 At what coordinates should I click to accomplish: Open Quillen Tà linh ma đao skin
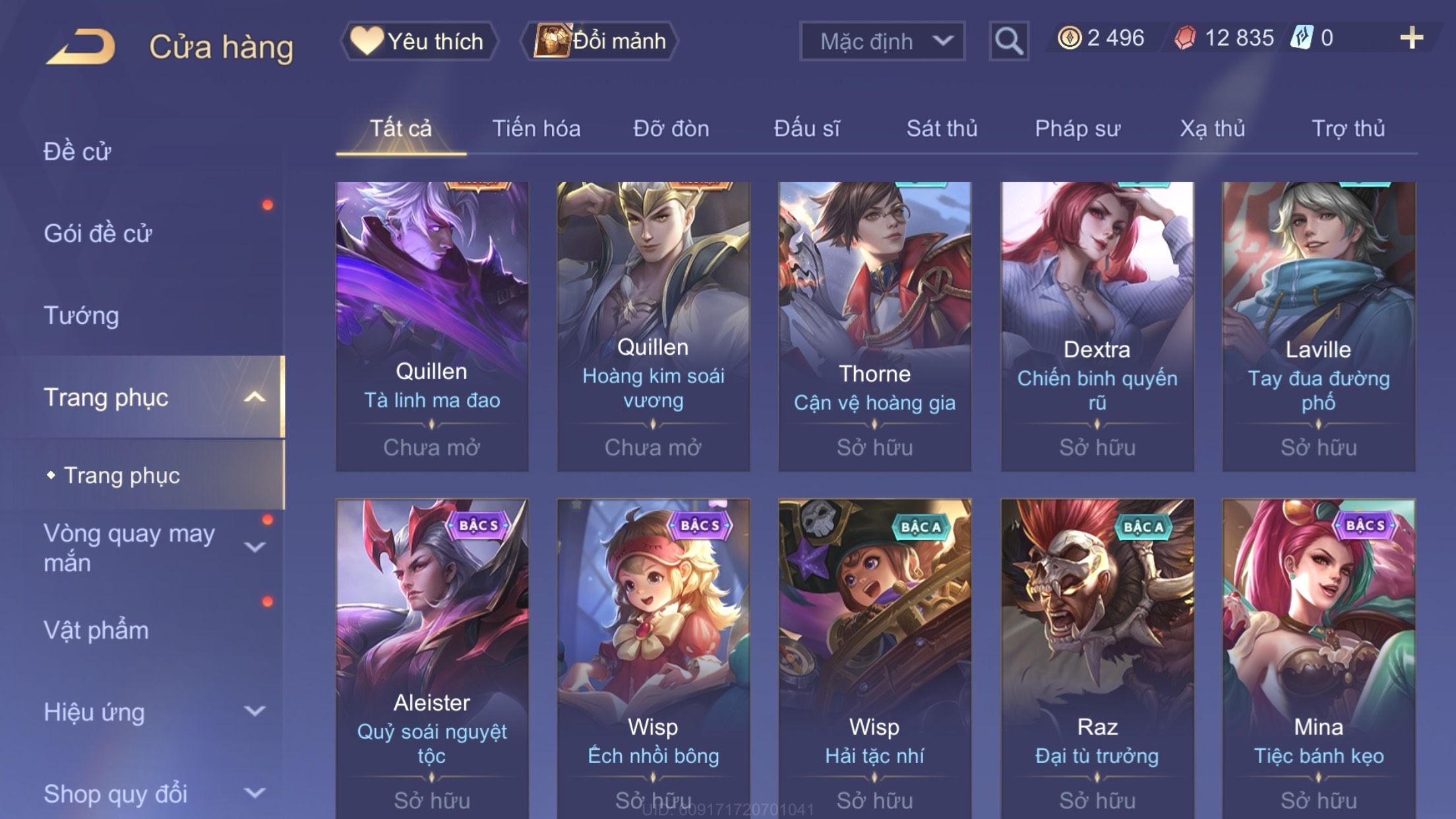tap(432, 326)
